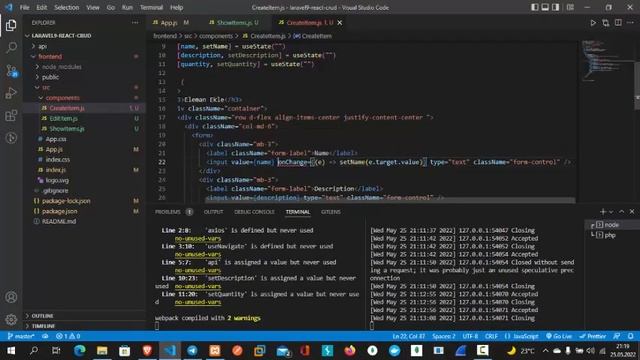This screenshot has width=640, height=360.
Task: Open errors and warnings count in status bar
Action: (68, 336)
